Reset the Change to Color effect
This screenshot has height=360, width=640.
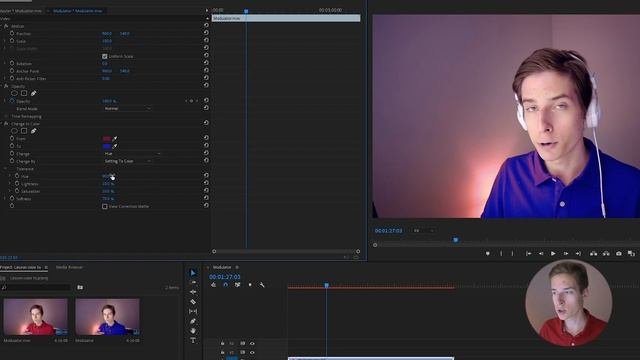pyautogui.click(x=206, y=123)
